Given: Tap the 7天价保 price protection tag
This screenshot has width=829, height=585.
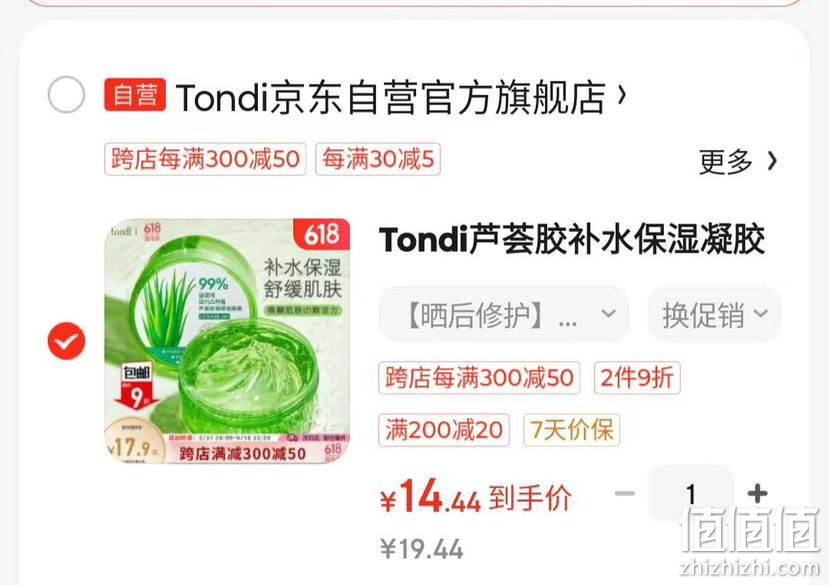Looking at the screenshot, I should tap(572, 429).
